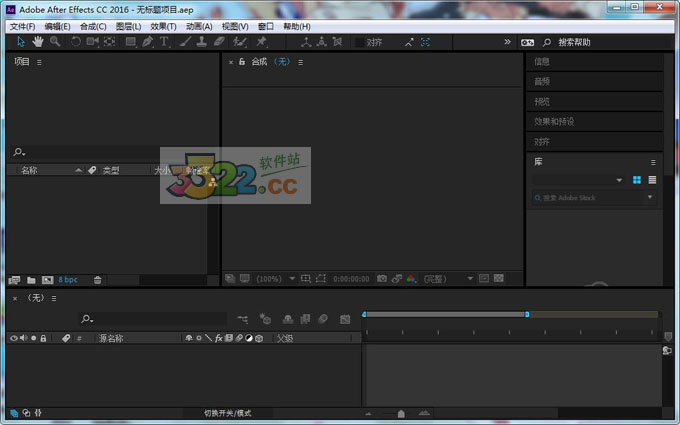Select the Rectangle shape tool
This screenshot has width=680, height=425.
(x=130, y=42)
